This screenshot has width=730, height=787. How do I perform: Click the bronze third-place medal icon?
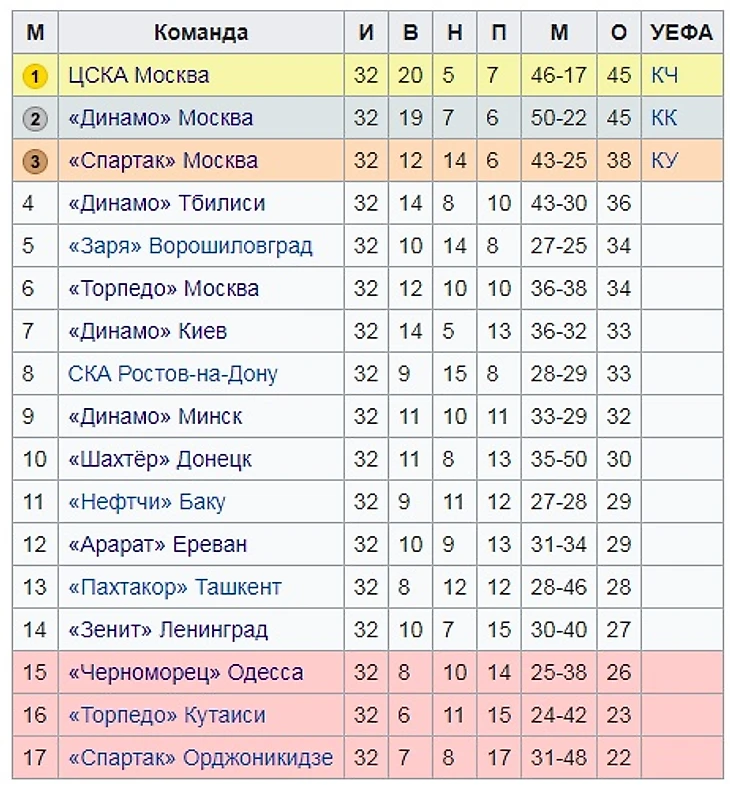click(x=35, y=161)
